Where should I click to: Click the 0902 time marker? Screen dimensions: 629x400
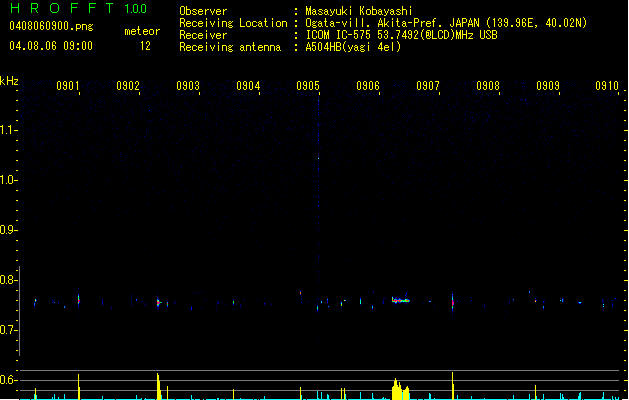(128, 86)
